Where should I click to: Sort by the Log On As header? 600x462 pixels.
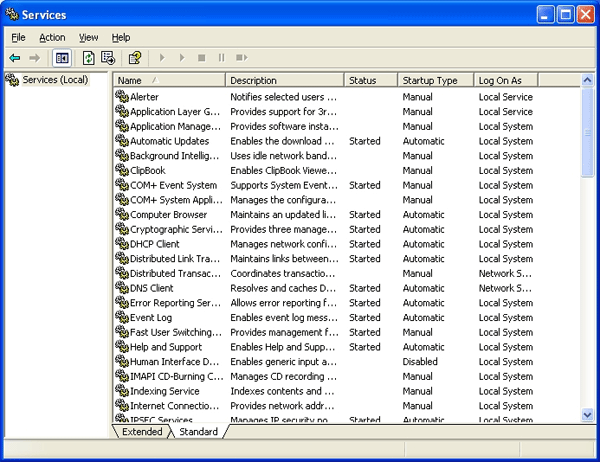pyautogui.click(x=505, y=80)
